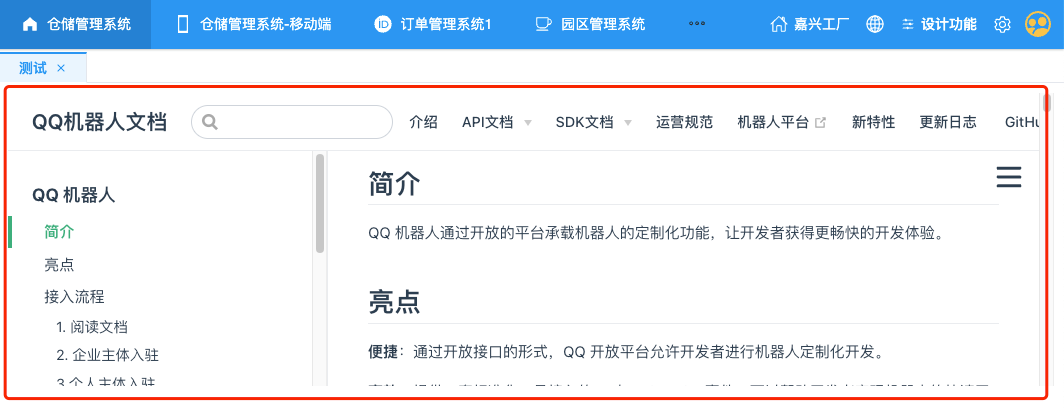Viewport: 1064px width, 409px height.
Task: Select 亮点 in the sidebar
Action: point(59,265)
